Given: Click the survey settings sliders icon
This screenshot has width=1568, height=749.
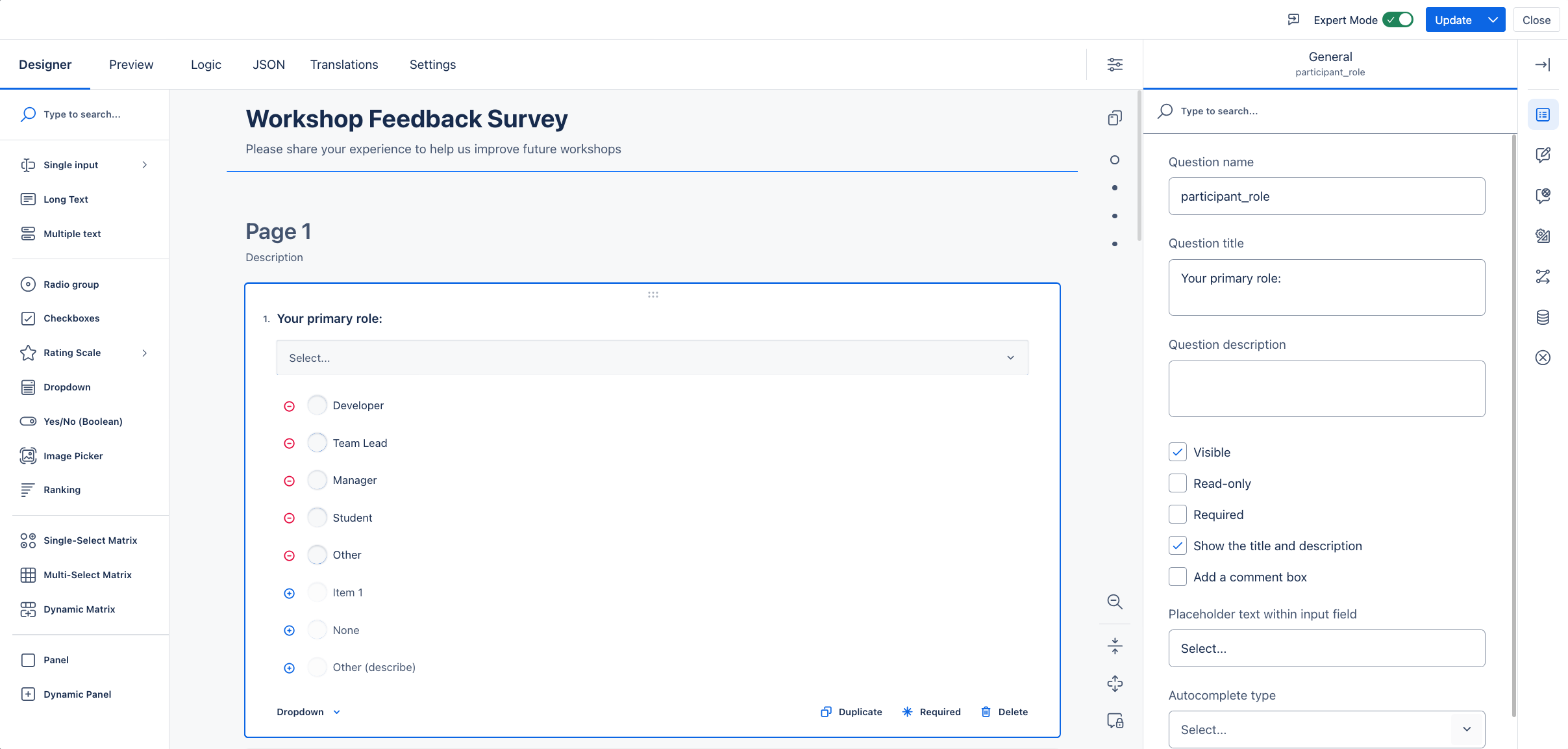Looking at the screenshot, I should 1114,64.
